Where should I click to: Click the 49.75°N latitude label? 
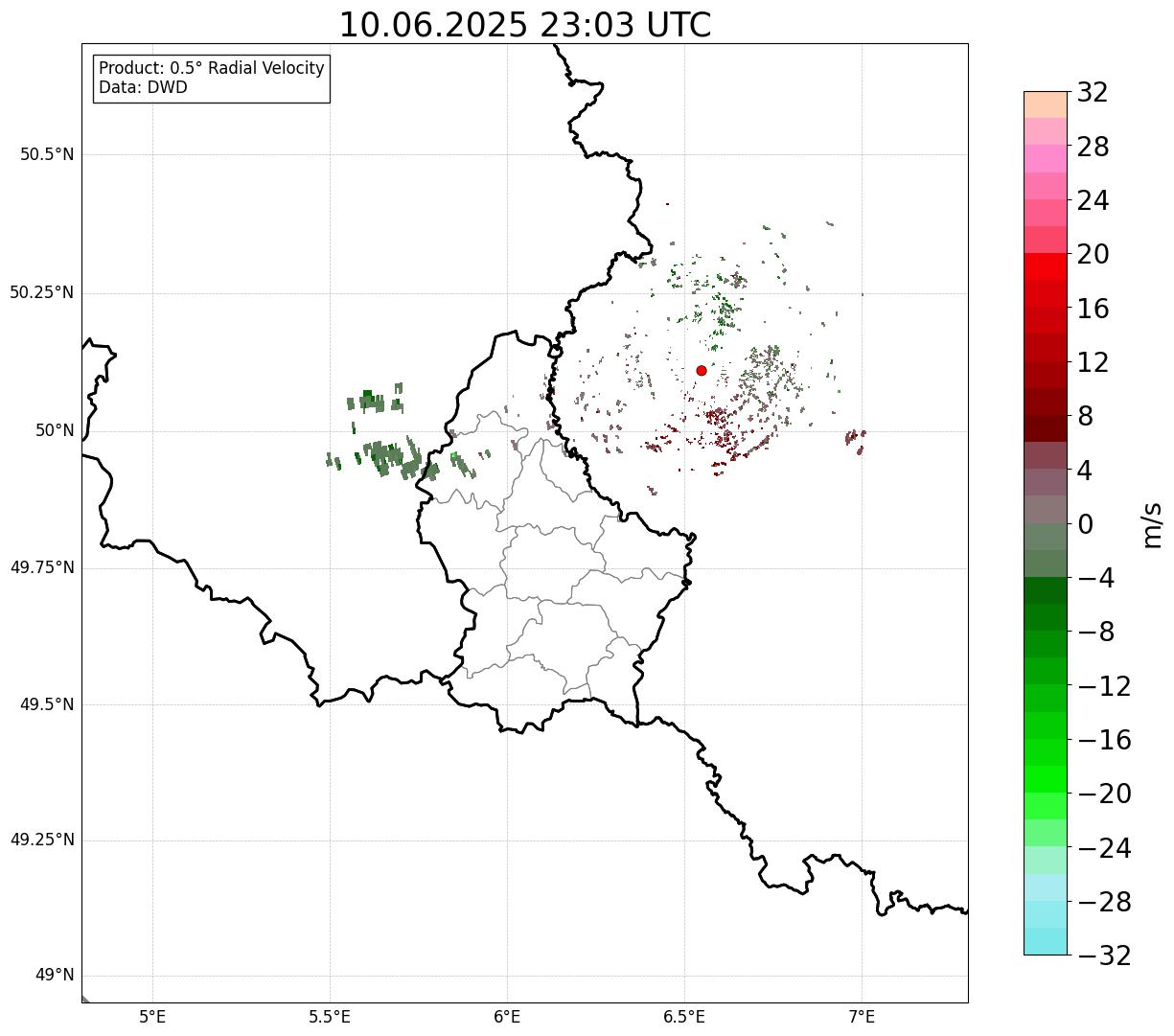tap(41, 567)
